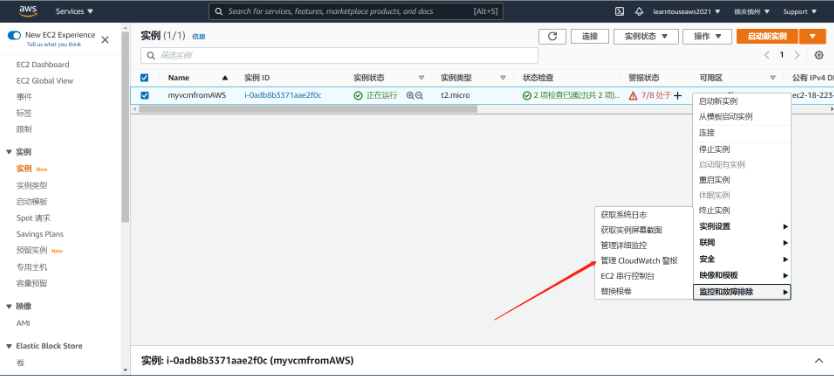Refresh the instance list
Image resolution: width=834 pixels, height=376 pixels.
click(552, 36)
